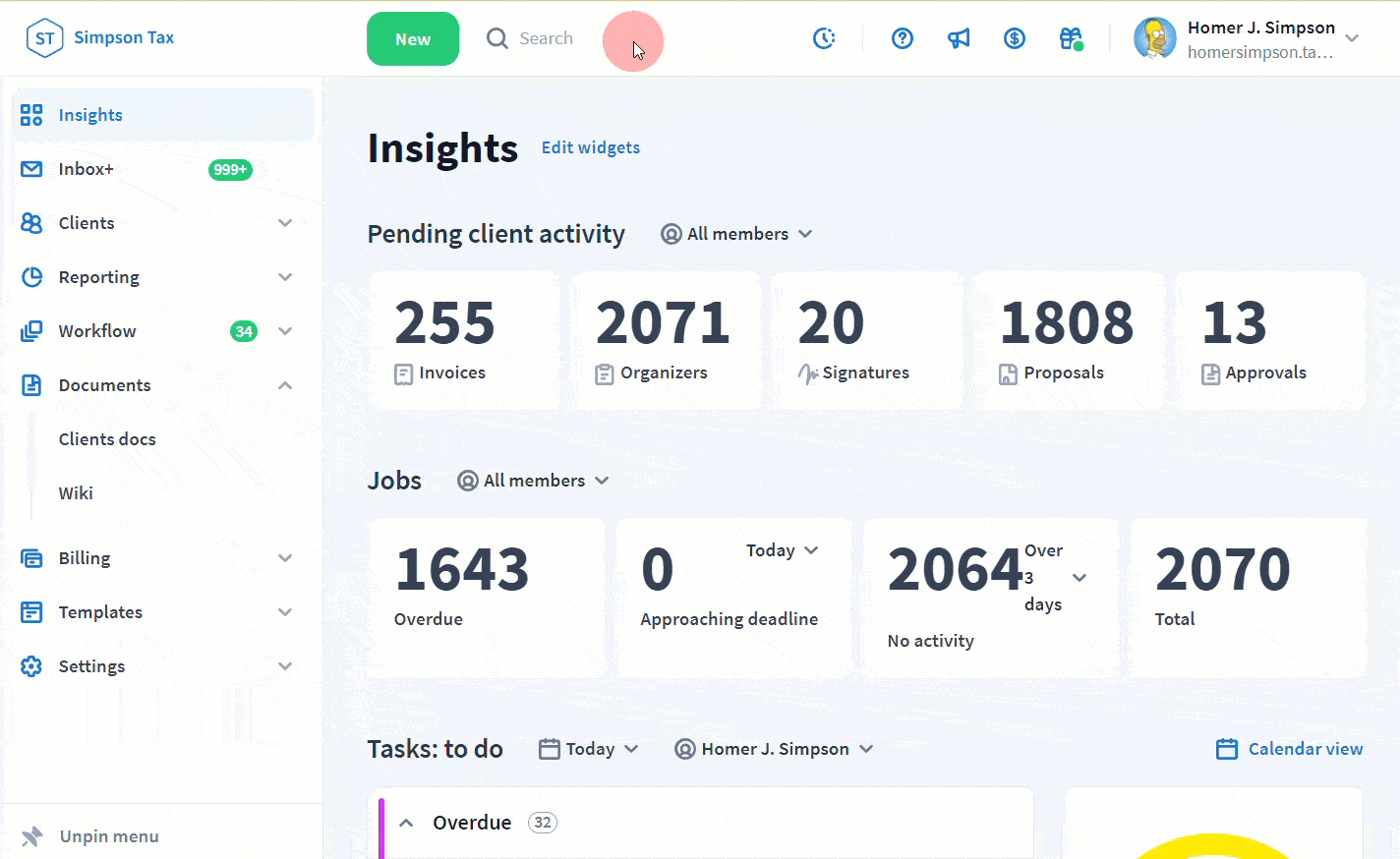This screenshot has width=1400, height=859.
Task: Expand the Workflow sidebar section
Action: (285, 331)
